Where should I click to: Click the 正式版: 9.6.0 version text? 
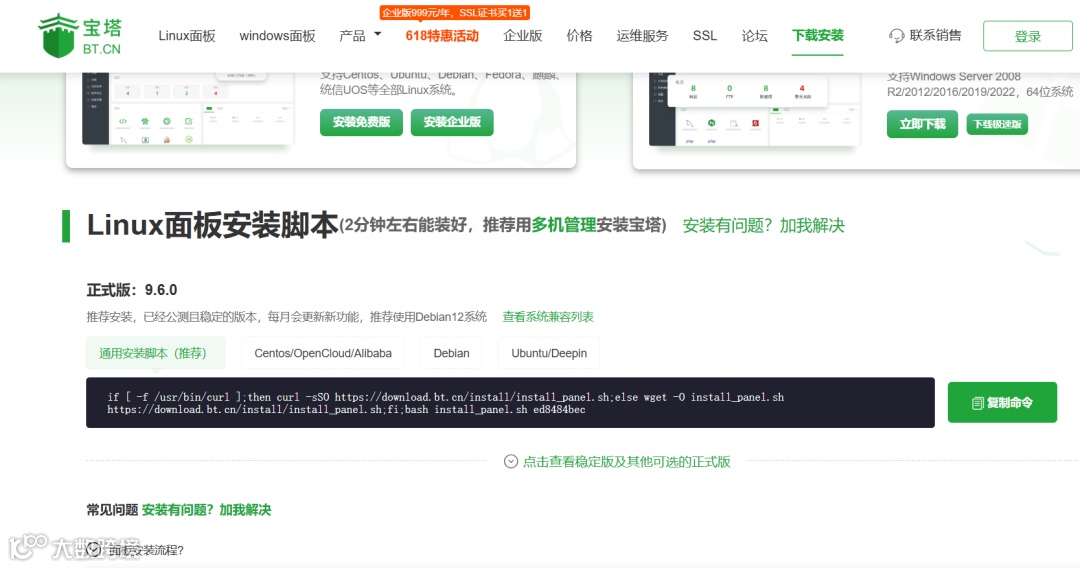tap(132, 290)
